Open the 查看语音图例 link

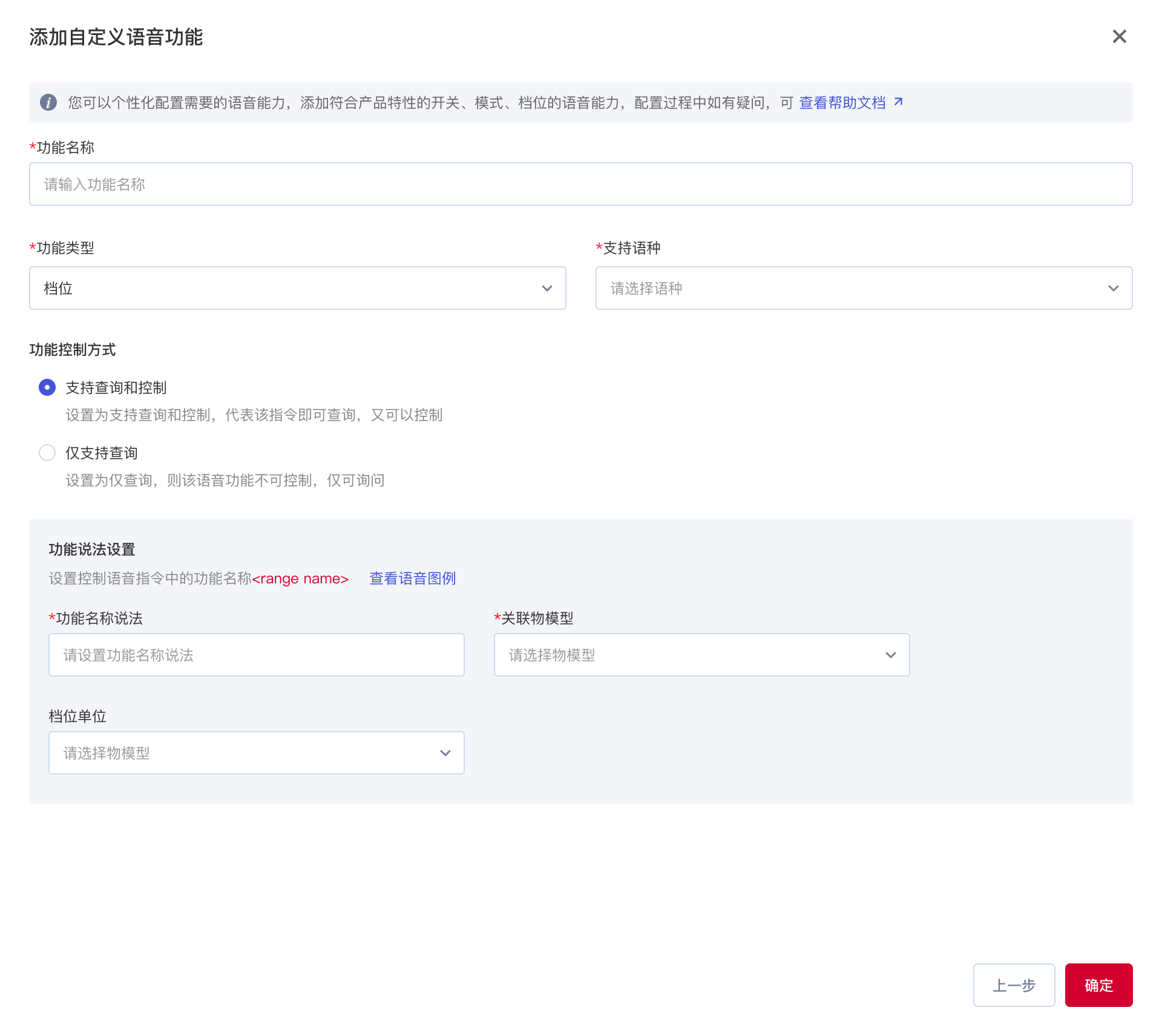click(412, 579)
